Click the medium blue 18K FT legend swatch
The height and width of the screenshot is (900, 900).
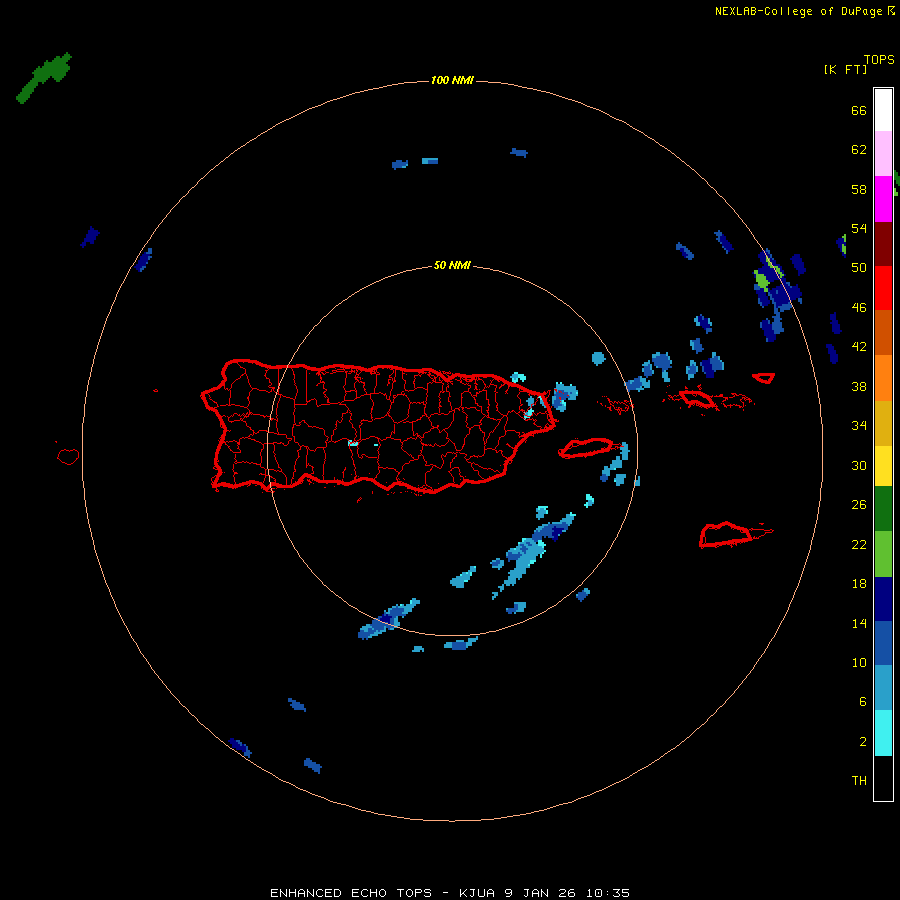(883, 643)
